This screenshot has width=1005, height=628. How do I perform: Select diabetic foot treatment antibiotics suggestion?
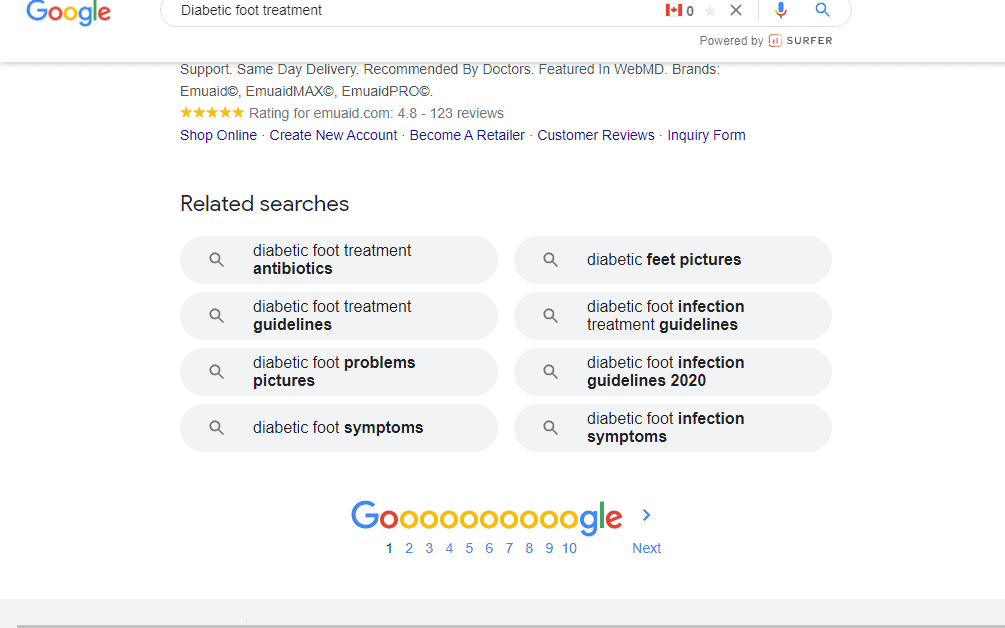click(x=338, y=260)
